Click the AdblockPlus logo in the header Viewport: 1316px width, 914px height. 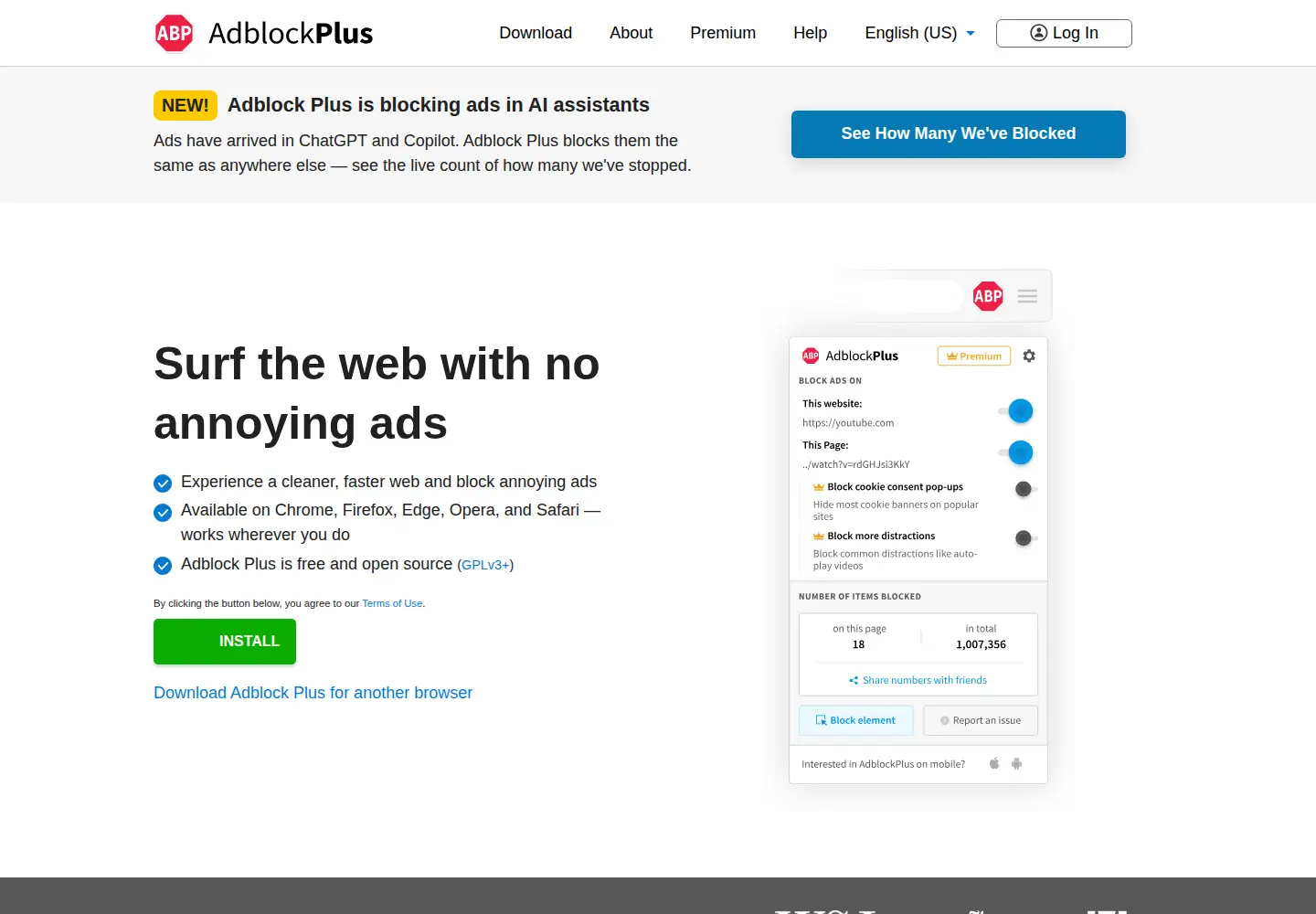[264, 33]
